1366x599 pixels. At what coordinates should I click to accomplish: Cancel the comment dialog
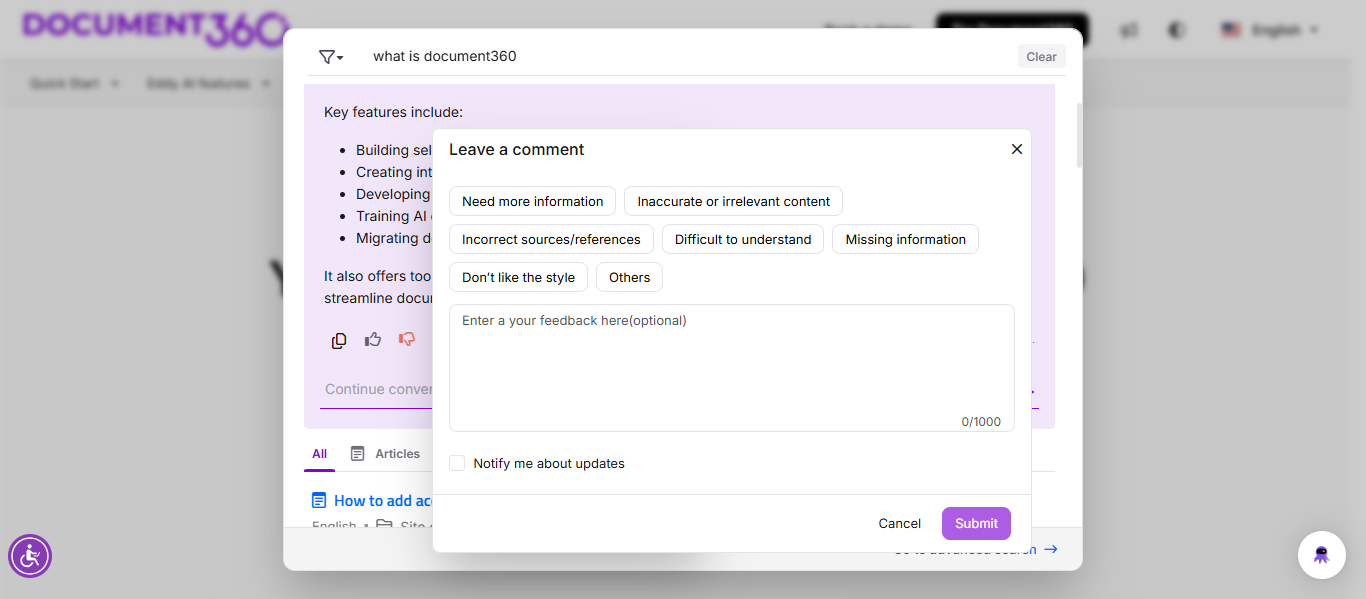tap(900, 523)
